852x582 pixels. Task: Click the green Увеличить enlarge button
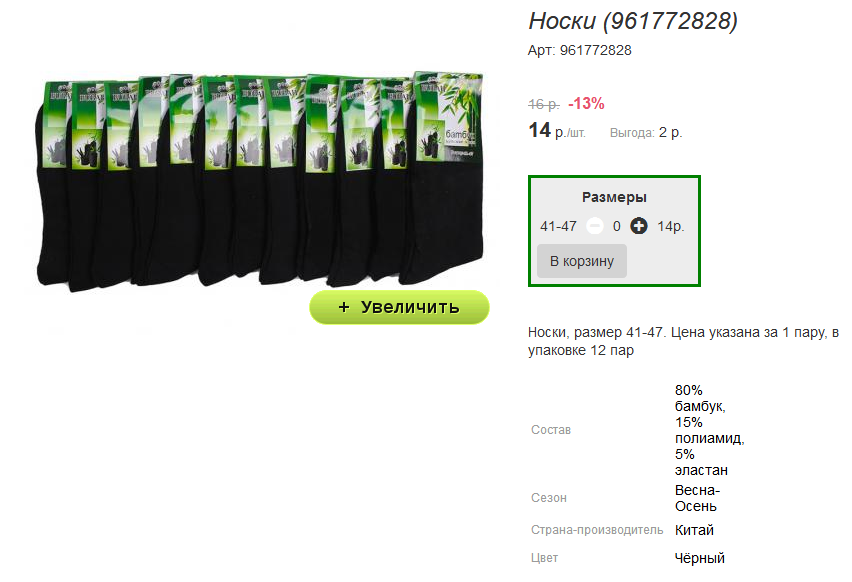click(x=399, y=307)
